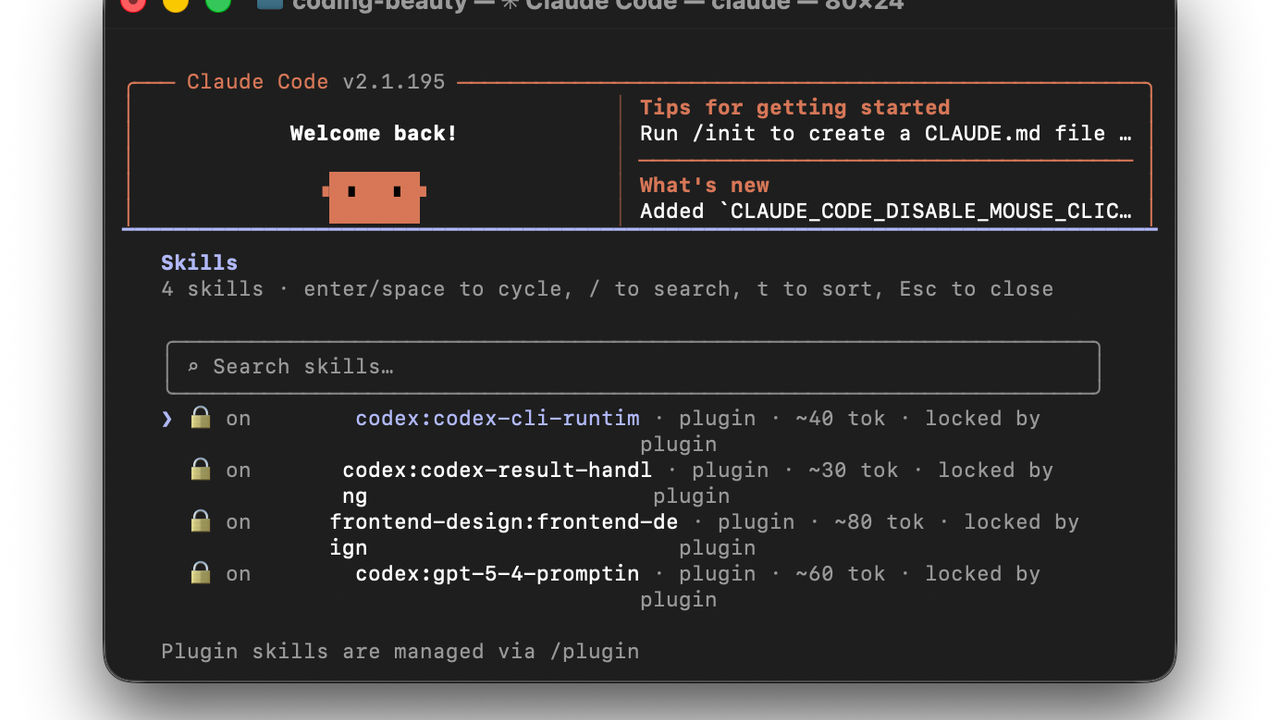Toggle the 'on' state for codex:codex-result-handl
Image resolution: width=1280 pixels, height=720 pixels.
[x=238, y=470]
